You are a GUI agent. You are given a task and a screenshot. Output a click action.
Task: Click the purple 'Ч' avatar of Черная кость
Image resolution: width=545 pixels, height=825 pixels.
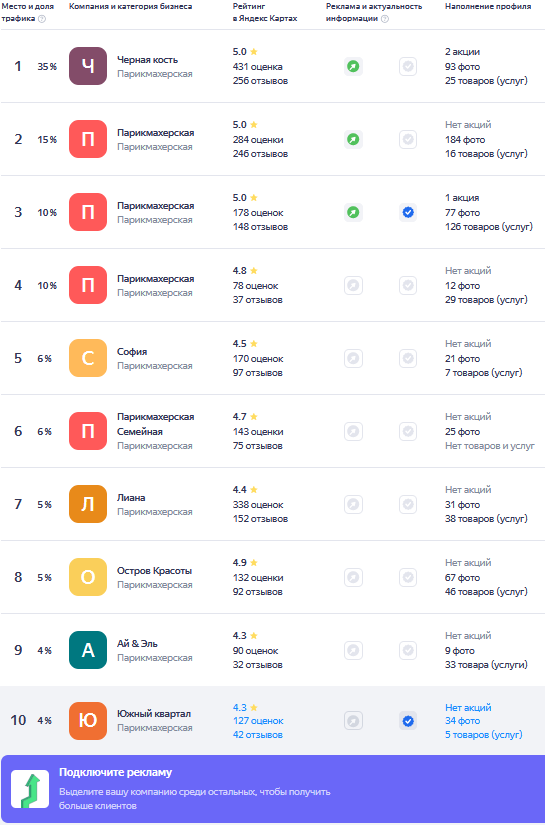(x=88, y=66)
